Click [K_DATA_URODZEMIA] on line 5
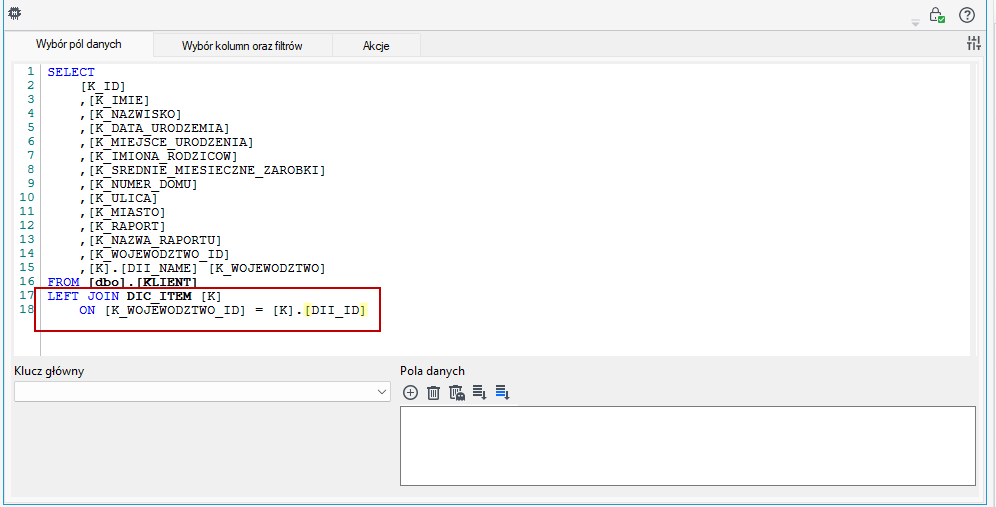 point(159,128)
